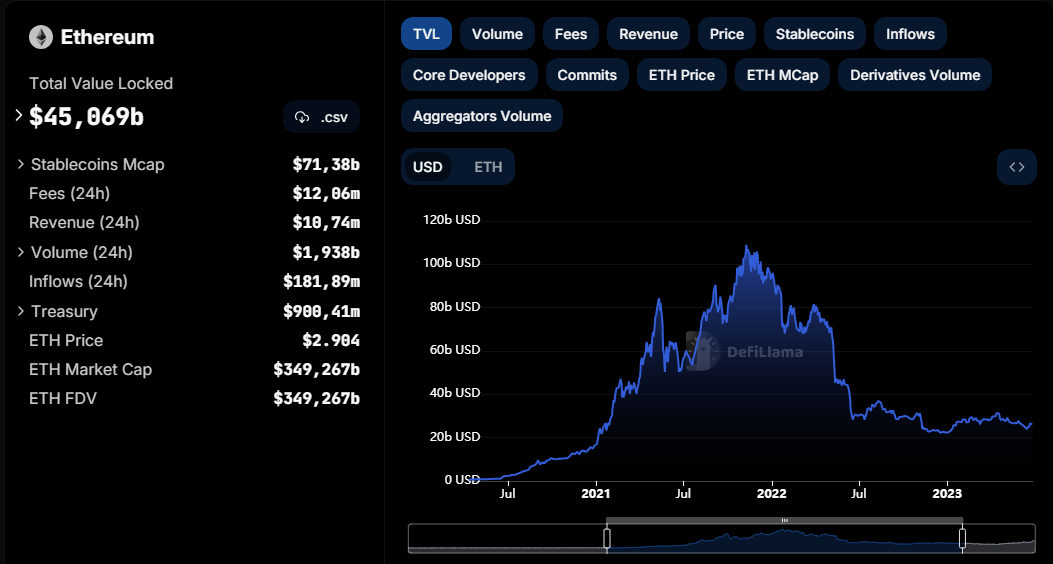Toggle the Commits chart metric

point(587,75)
